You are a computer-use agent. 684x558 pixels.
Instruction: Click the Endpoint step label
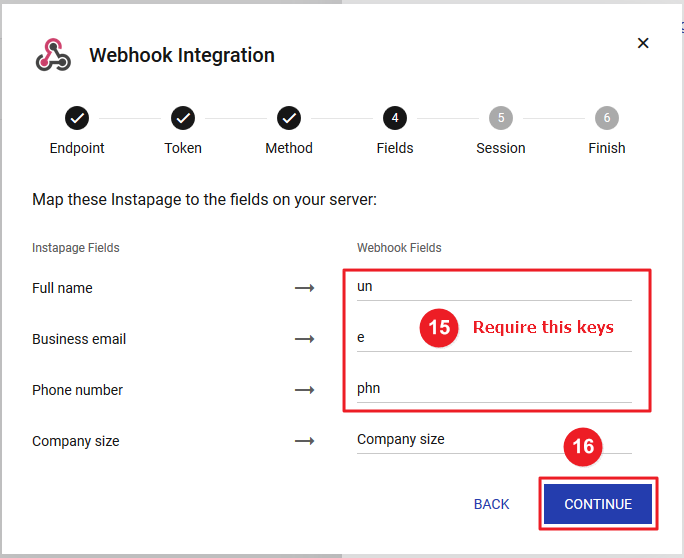(77, 148)
